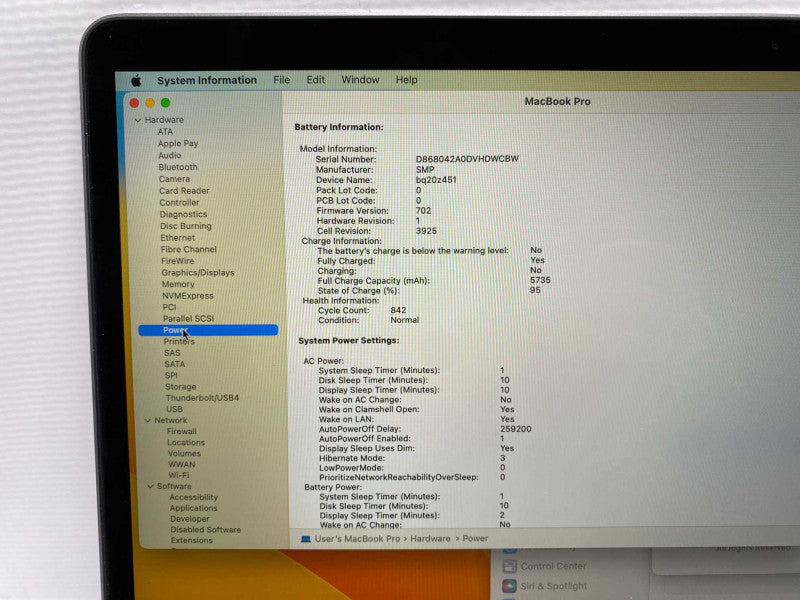
Task: Select Disc Burning in the sidebar
Action: coord(185,226)
